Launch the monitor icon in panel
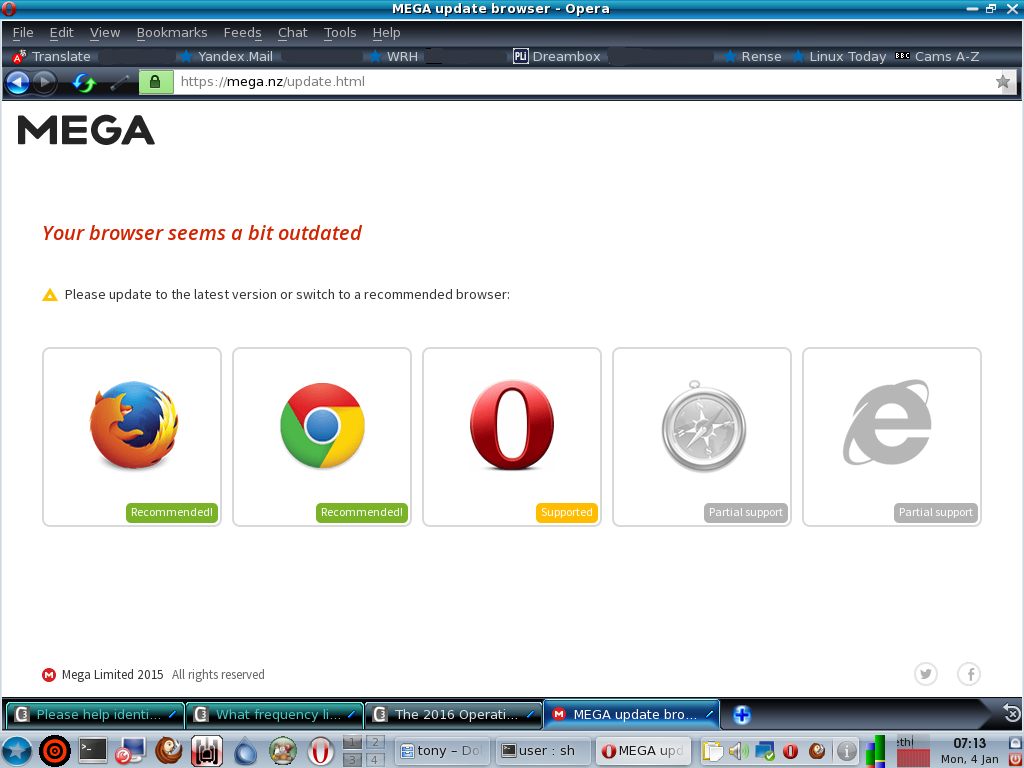The height and width of the screenshot is (768, 1024). [x=130, y=751]
